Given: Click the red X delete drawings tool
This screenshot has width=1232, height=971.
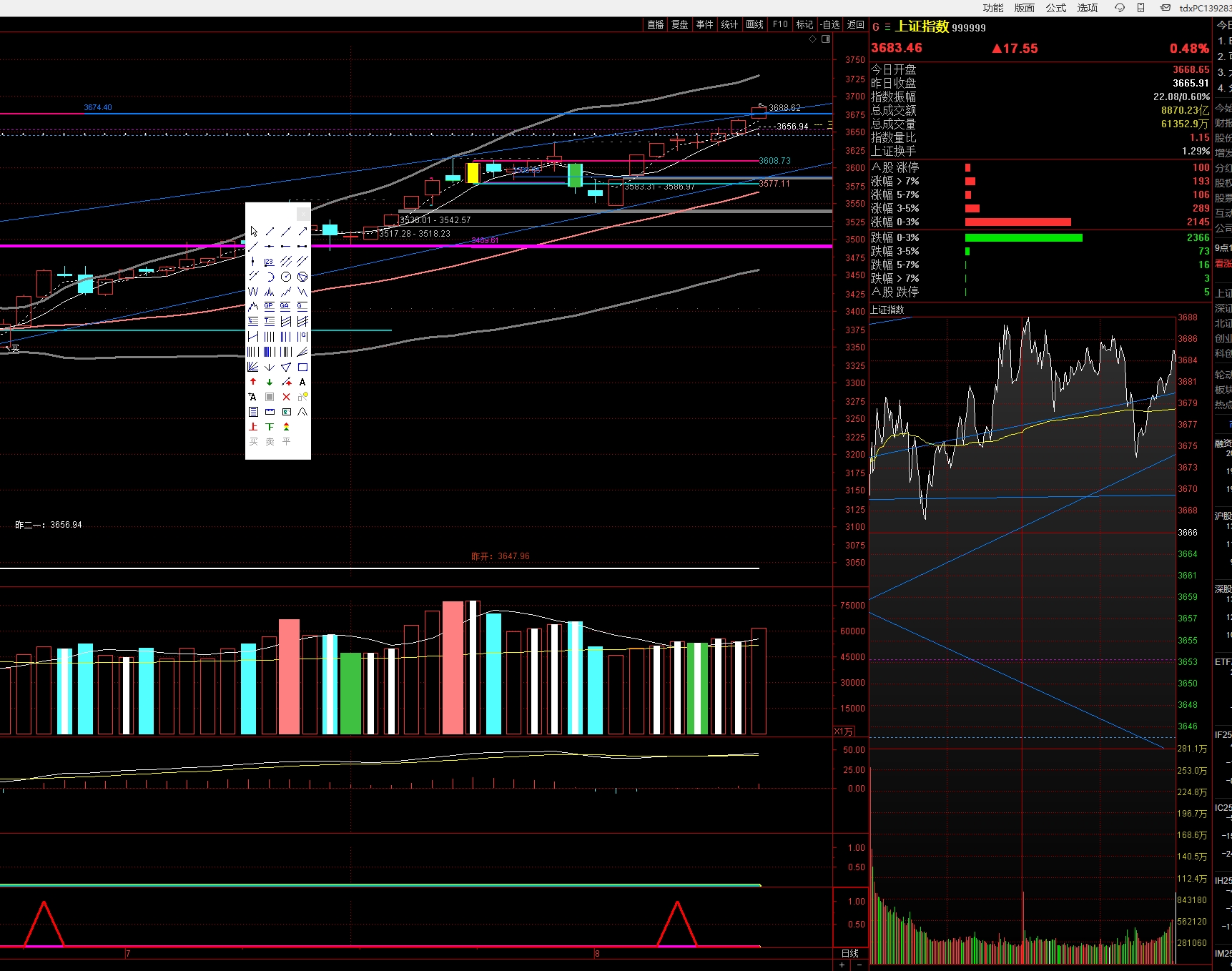Looking at the screenshot, I should coord(286,397).
